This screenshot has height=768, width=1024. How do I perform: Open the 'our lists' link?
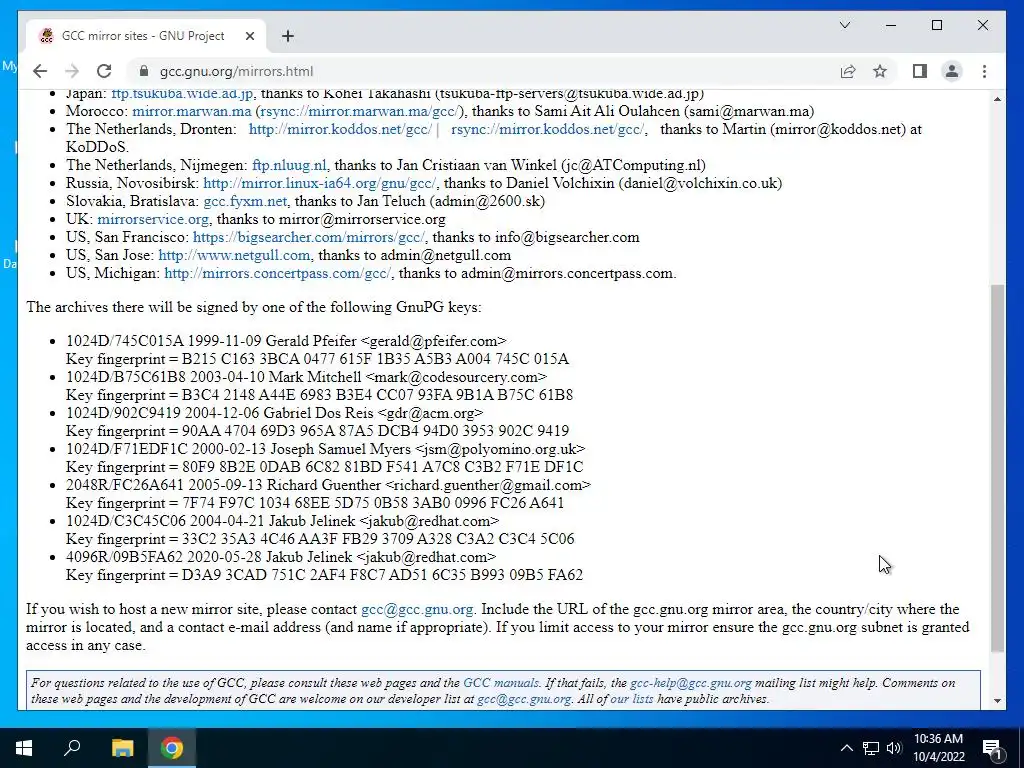pyautogui.click(x=632, y=699)
